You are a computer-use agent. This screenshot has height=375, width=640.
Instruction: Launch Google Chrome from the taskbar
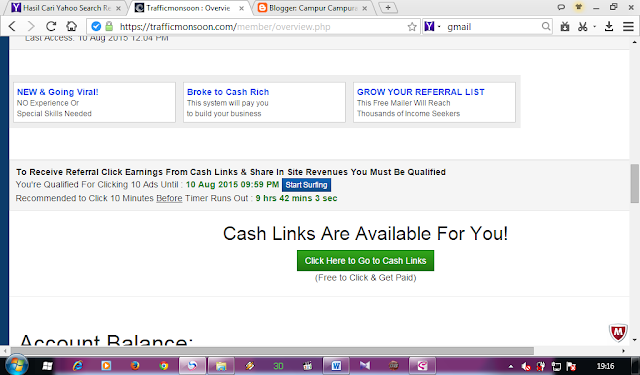click(x=164, y=366)
